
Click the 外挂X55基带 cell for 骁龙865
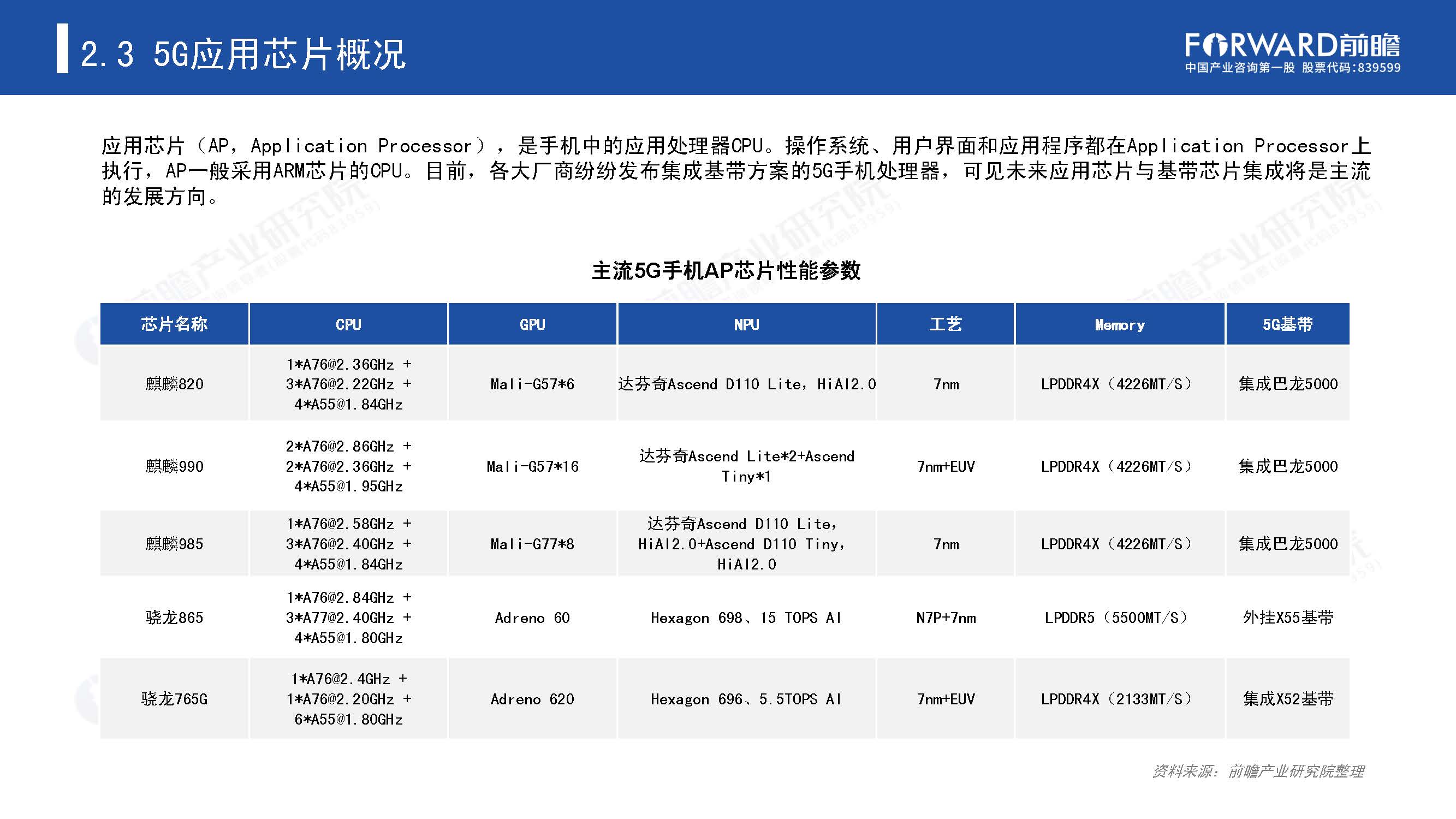point(1289,618)
